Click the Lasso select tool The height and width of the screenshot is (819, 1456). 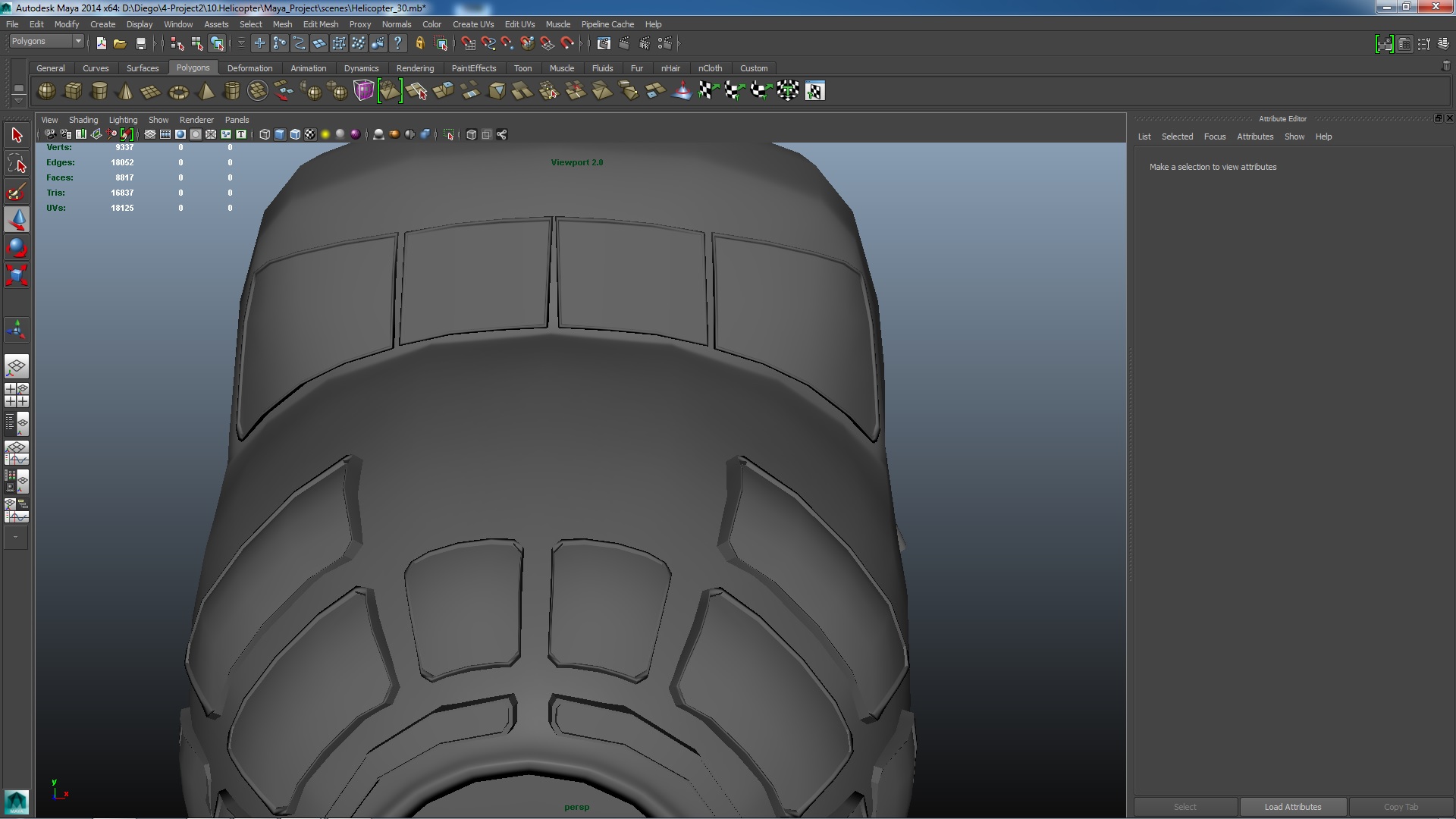(17, 164)
